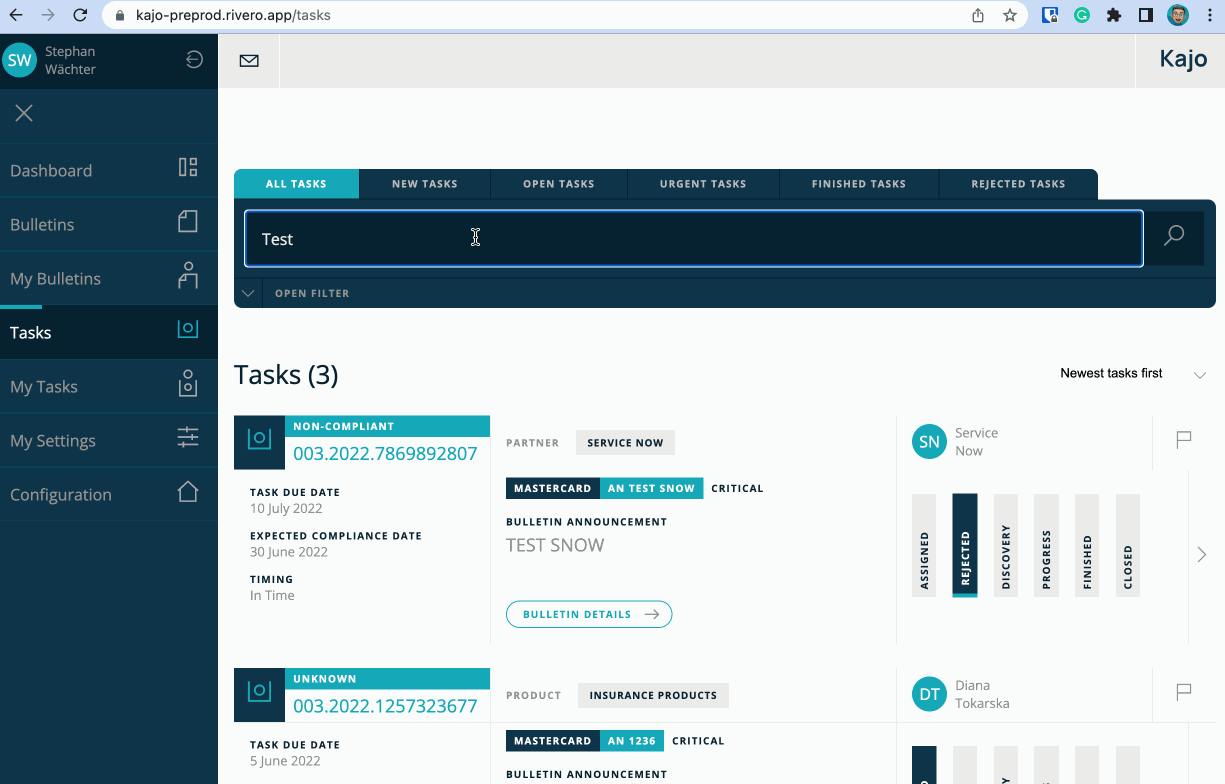
Task: Switch to the Rejected Tasks tab
Action: pos(1018,184)
